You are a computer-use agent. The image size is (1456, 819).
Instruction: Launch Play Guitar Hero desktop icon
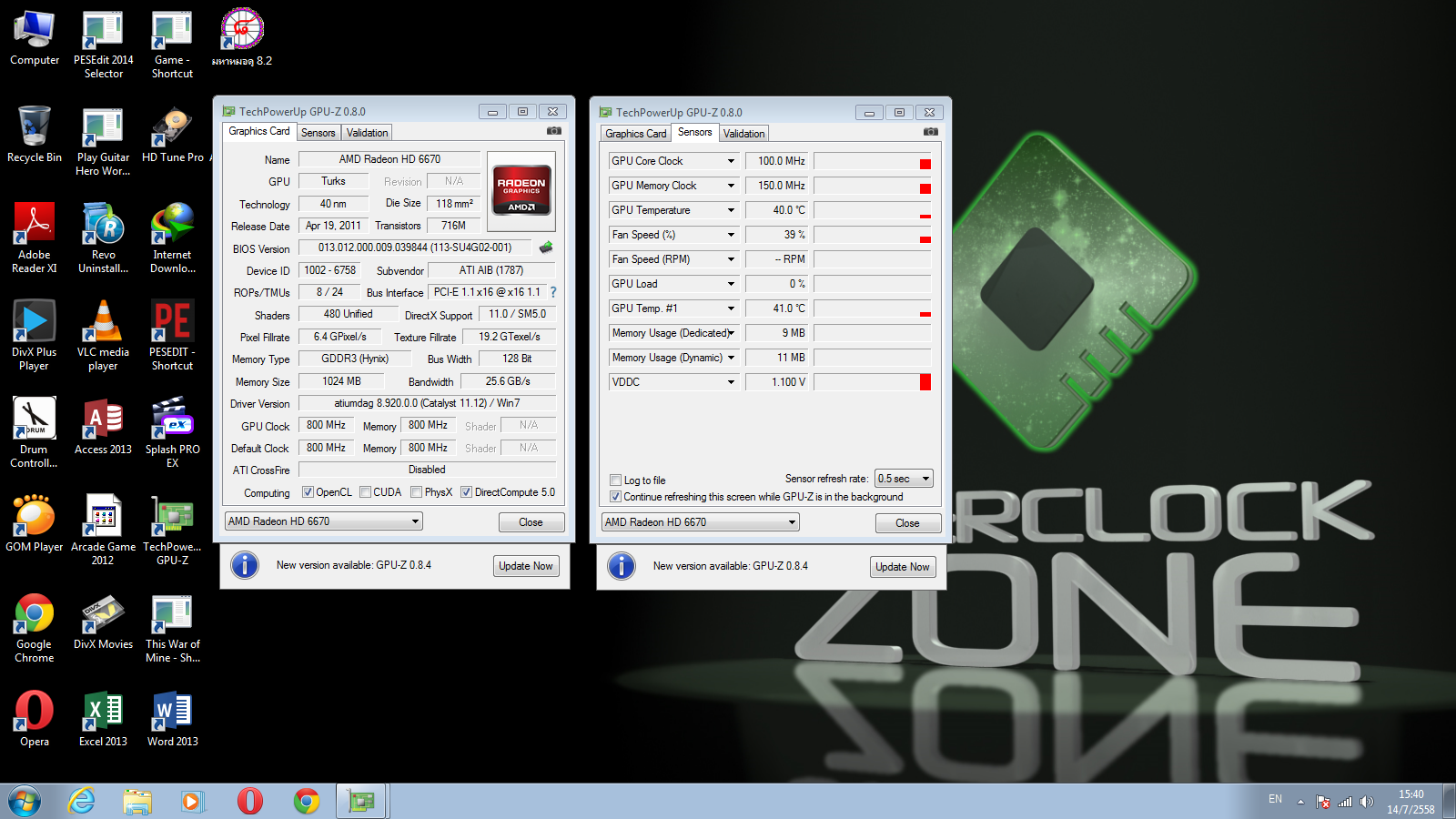[x=104, y=141]
